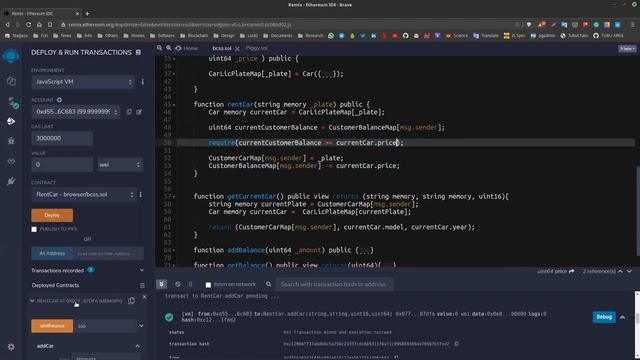Click the Value amount input field

[62, 165]
